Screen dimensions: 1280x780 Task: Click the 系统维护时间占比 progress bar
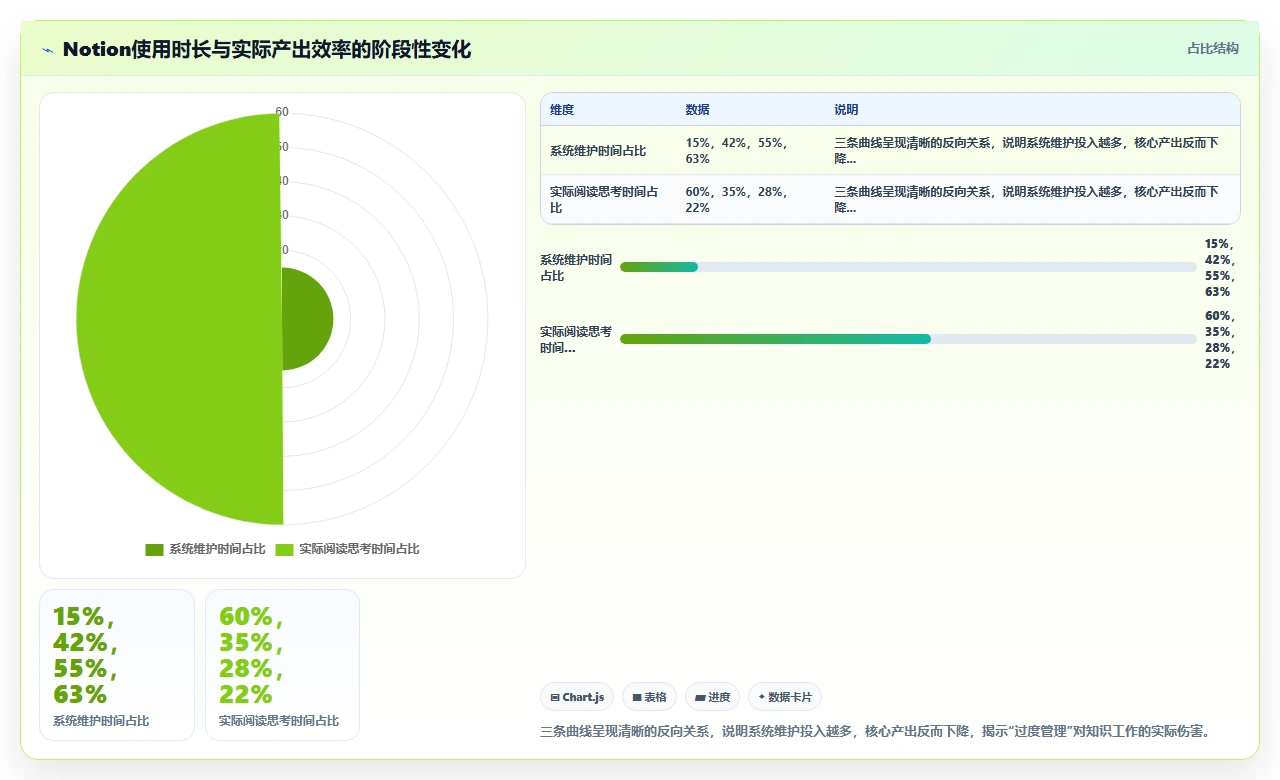[x=908, y=267]
